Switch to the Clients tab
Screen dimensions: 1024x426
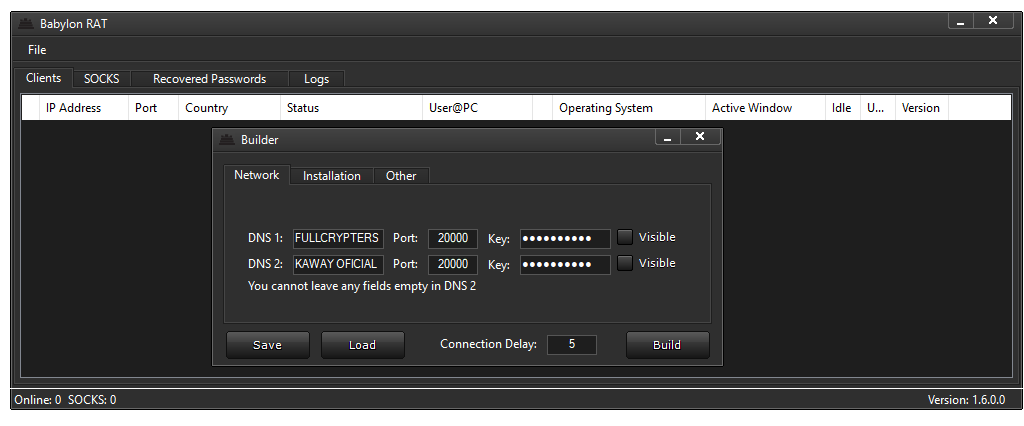tap(44, 78)
